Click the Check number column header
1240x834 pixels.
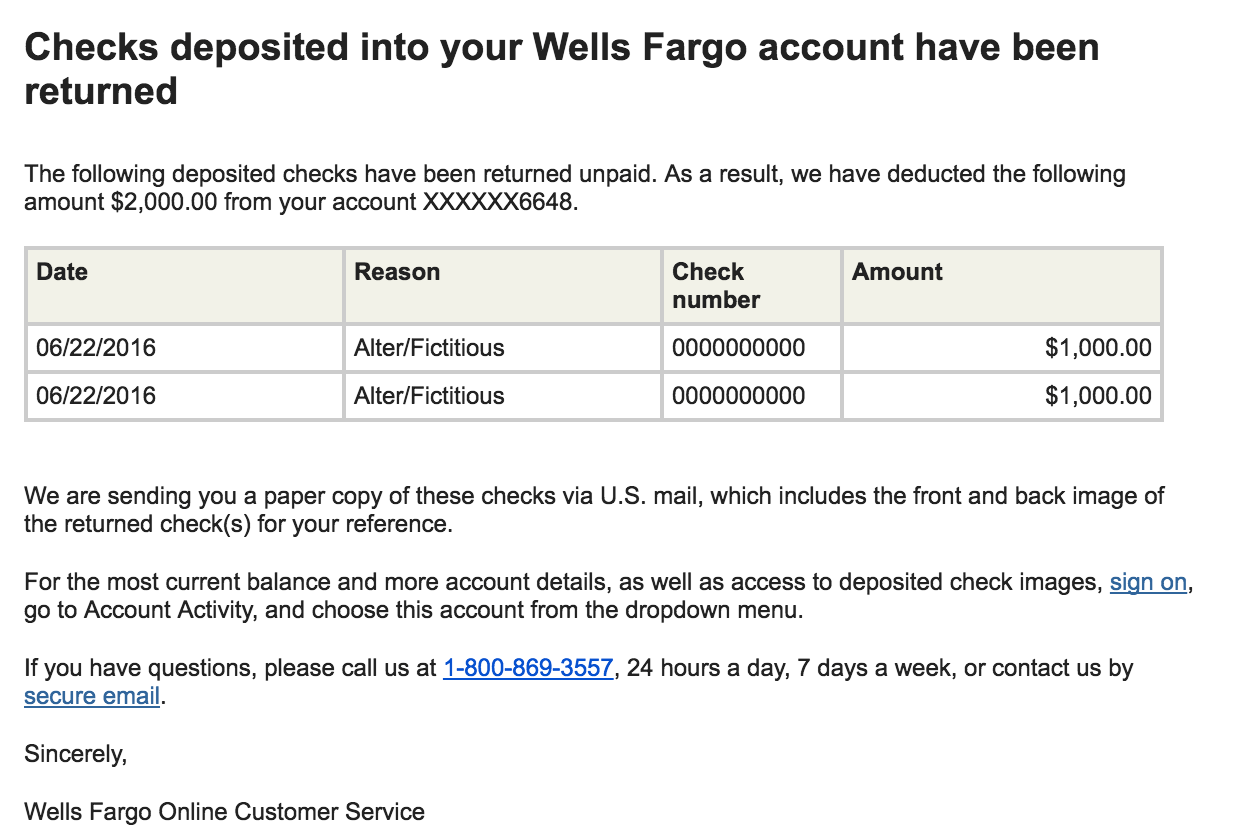coord(716,285)
